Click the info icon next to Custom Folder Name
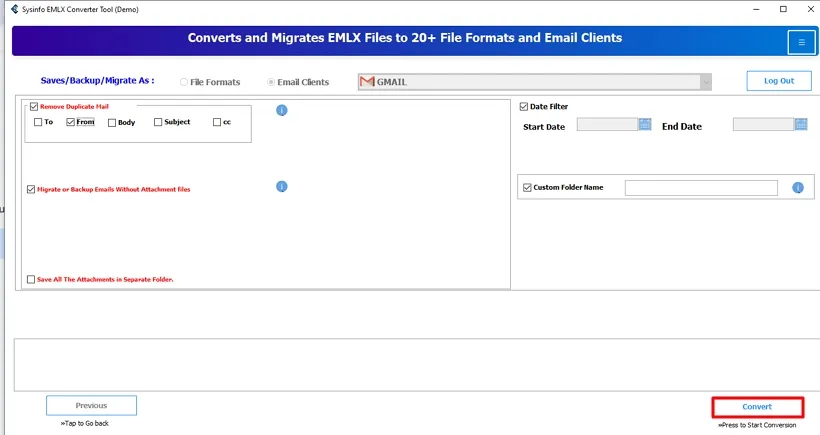The width and height of the screenshot is (820, 435). [798, 187]
